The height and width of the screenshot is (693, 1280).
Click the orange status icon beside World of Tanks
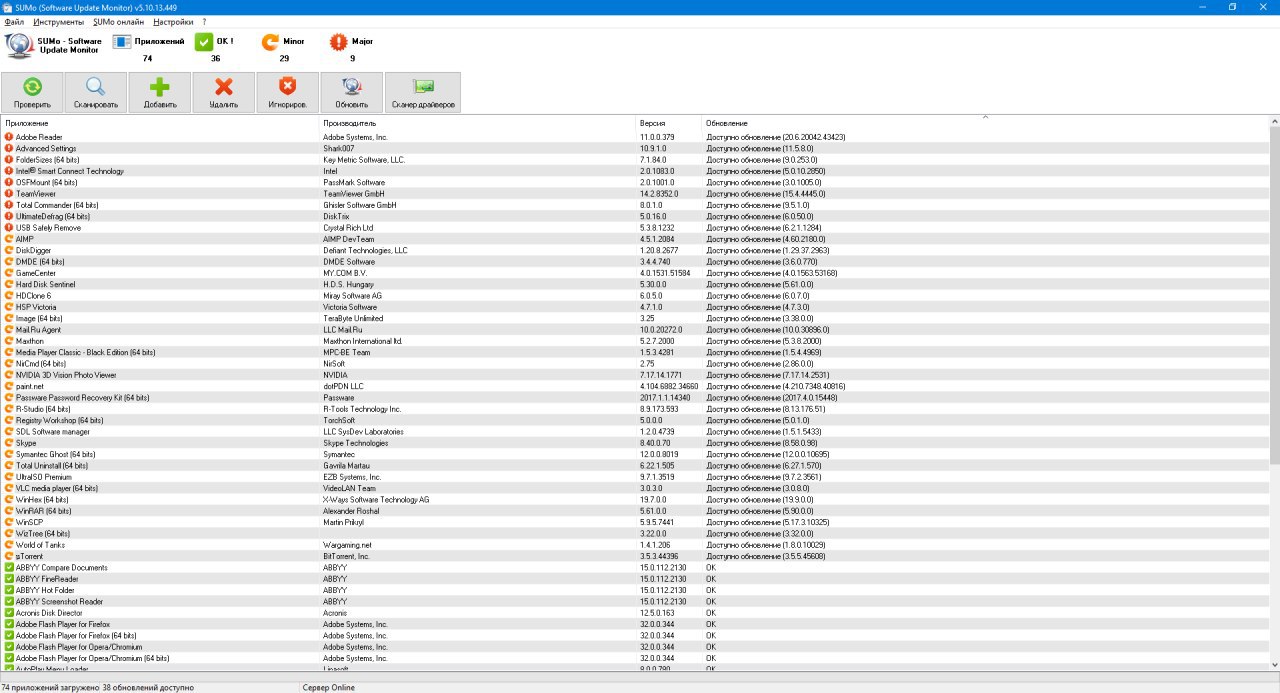coord(9,545)
